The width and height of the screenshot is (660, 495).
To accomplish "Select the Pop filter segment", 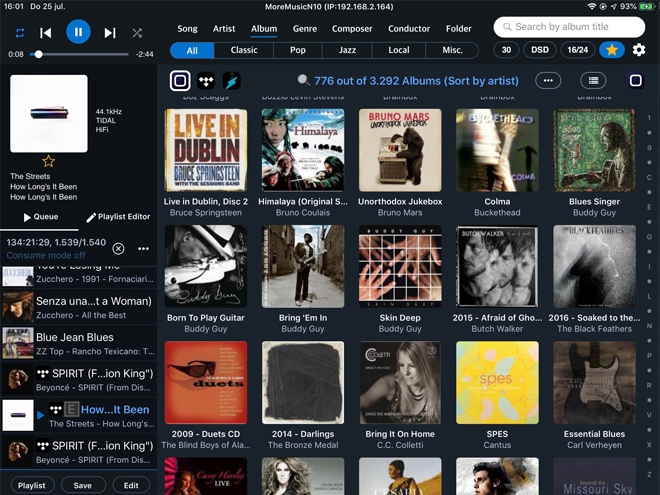I will coord(298,50).
